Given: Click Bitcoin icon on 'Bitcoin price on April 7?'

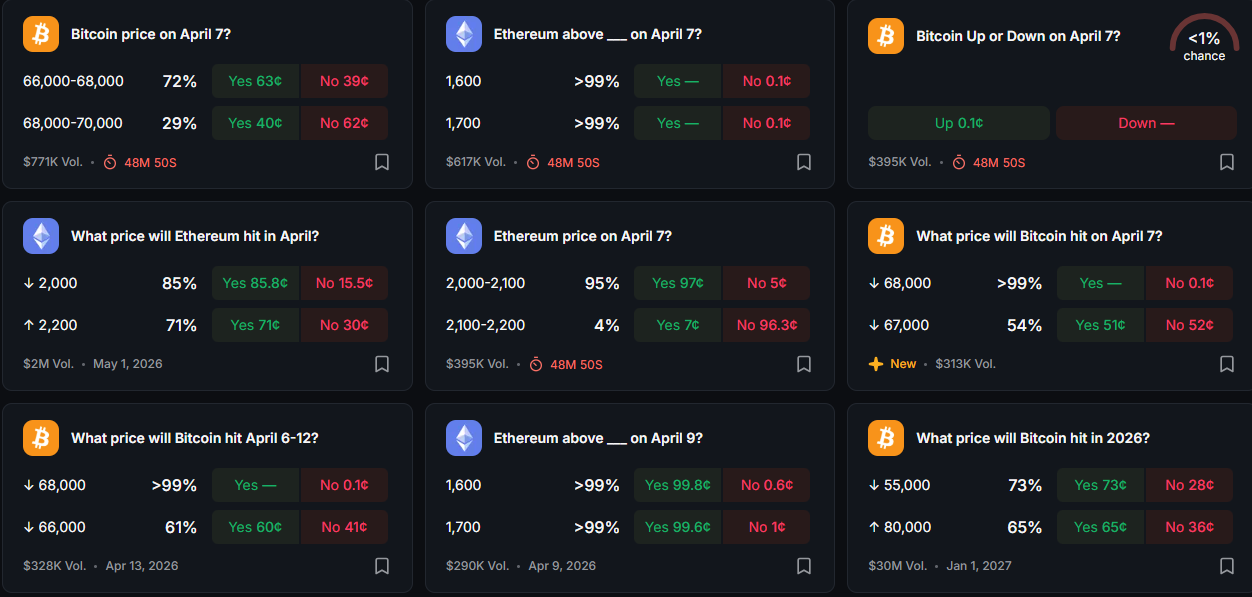Looking at the screenshot, I should 41,34.
